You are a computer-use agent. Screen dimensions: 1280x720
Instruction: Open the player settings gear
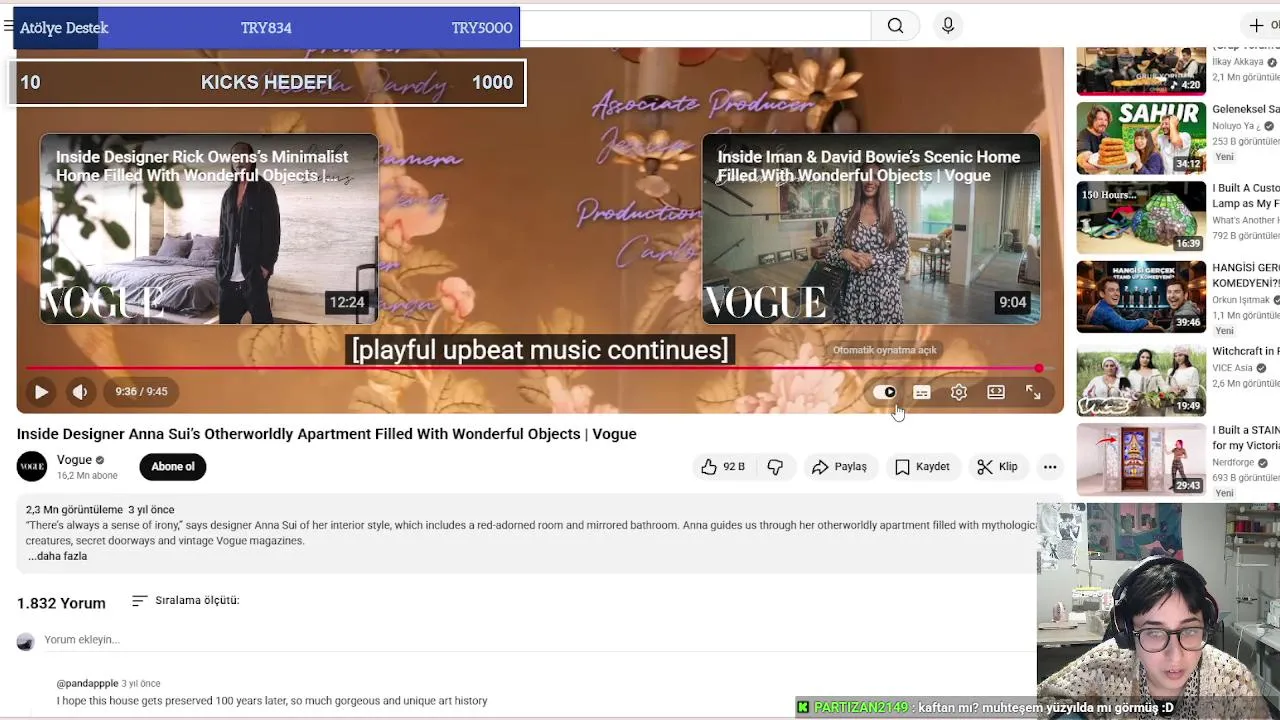(x=959, y=392)
